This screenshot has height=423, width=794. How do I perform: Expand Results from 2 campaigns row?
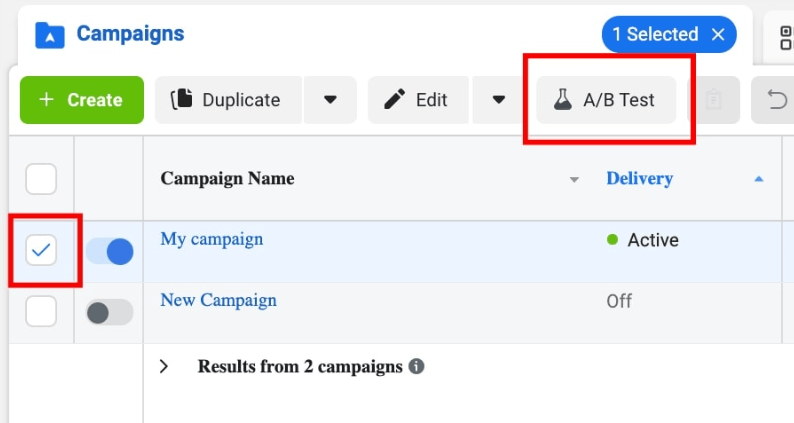point(166,366)
